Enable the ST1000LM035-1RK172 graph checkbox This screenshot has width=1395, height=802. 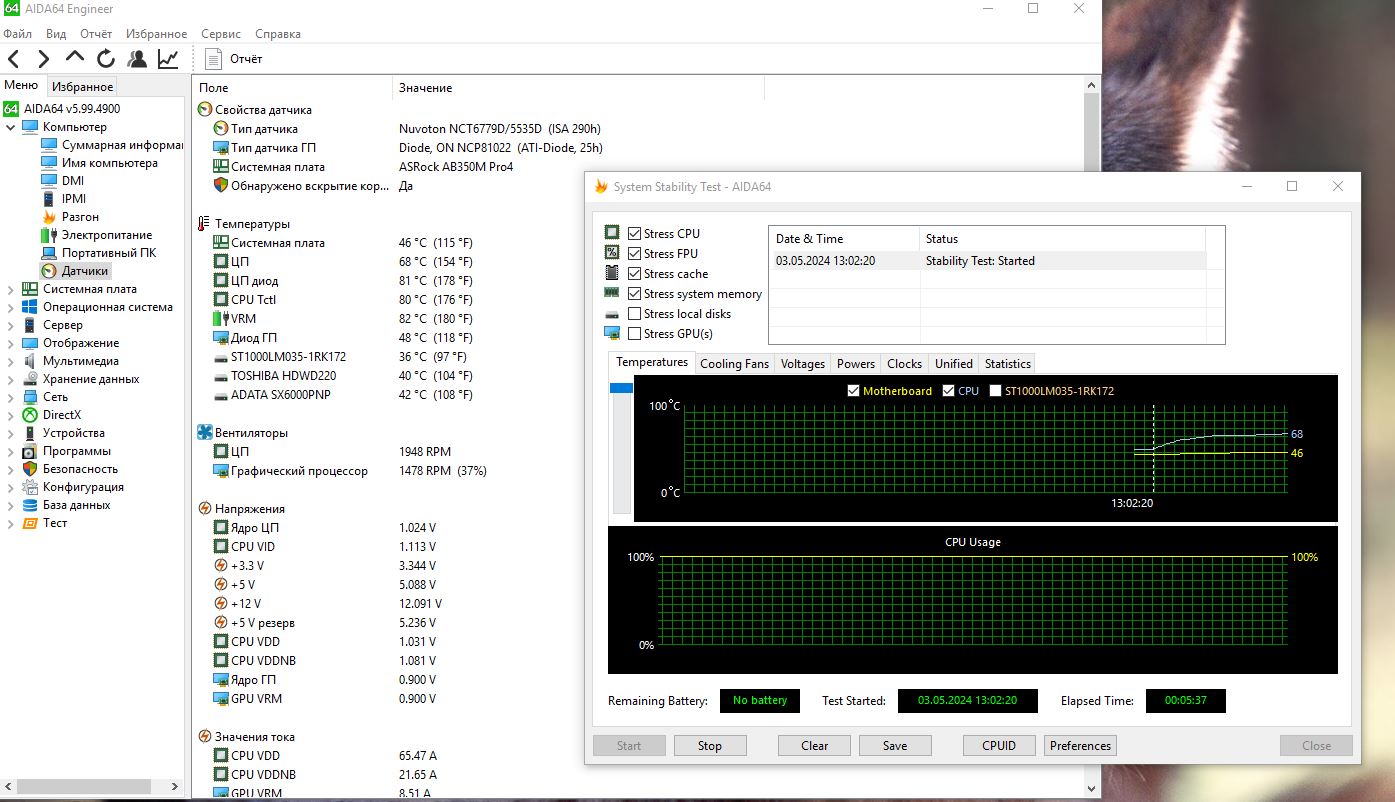click(x=995, y=391)
